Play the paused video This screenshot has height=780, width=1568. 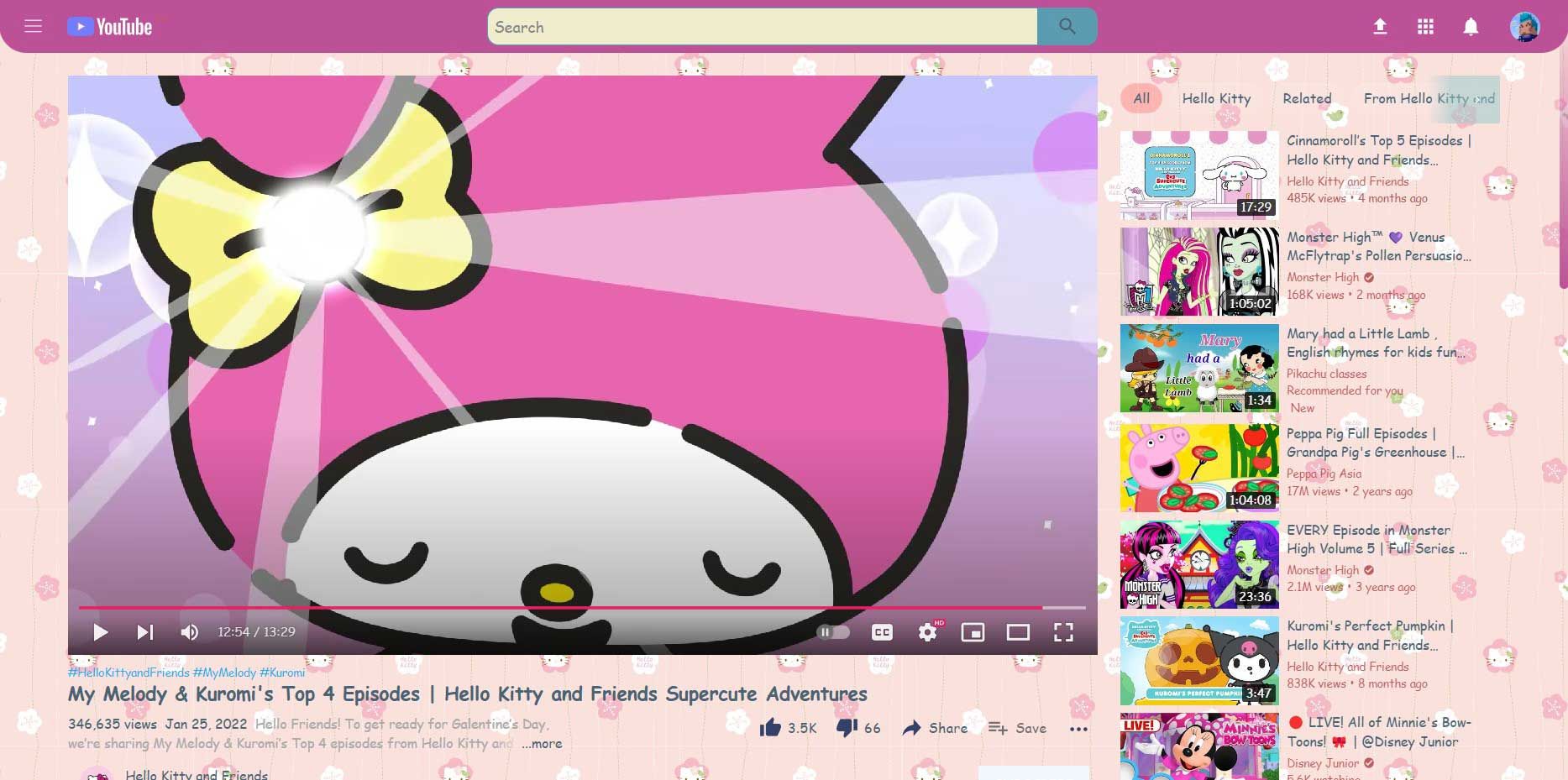coord(100,632)
